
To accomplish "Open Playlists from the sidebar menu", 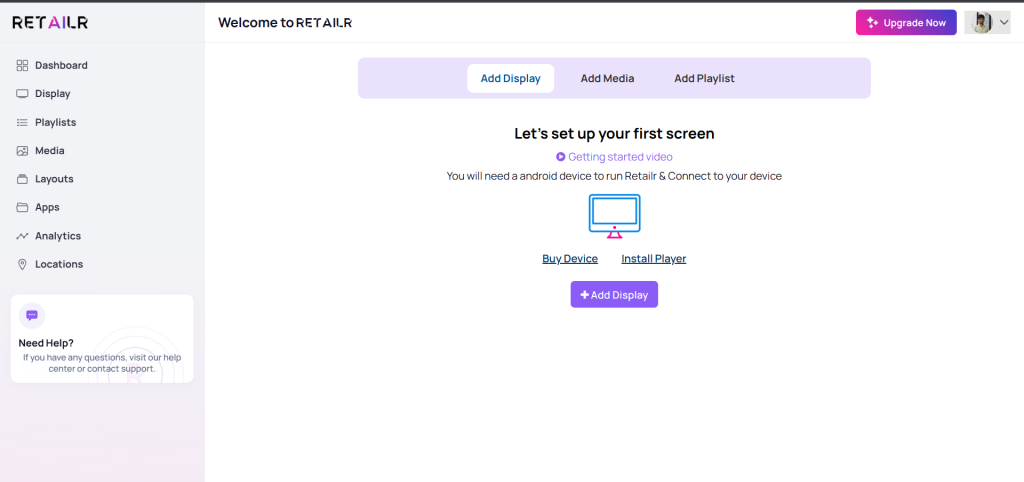I will coord(56,122).
